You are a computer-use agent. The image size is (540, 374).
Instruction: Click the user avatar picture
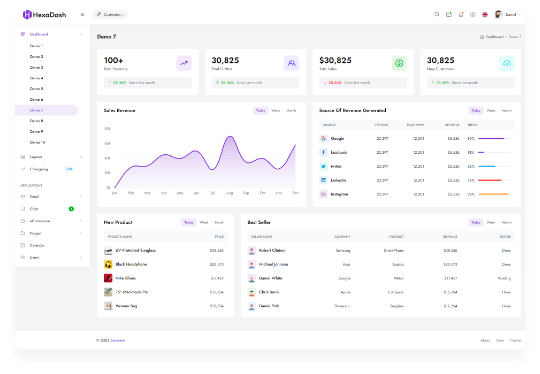[x=498, y=14]
